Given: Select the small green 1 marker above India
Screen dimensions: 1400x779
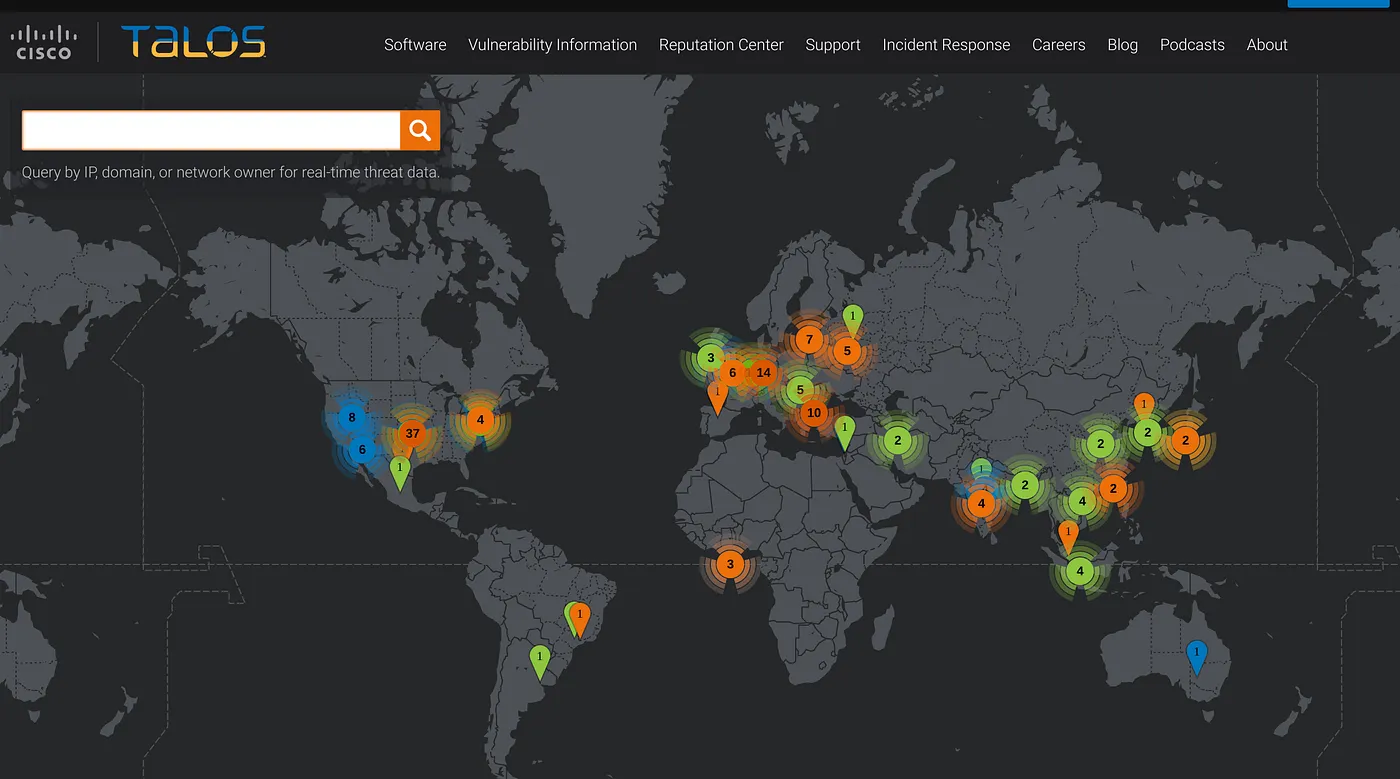Looking at the screenshot, I should pos(982,468).
